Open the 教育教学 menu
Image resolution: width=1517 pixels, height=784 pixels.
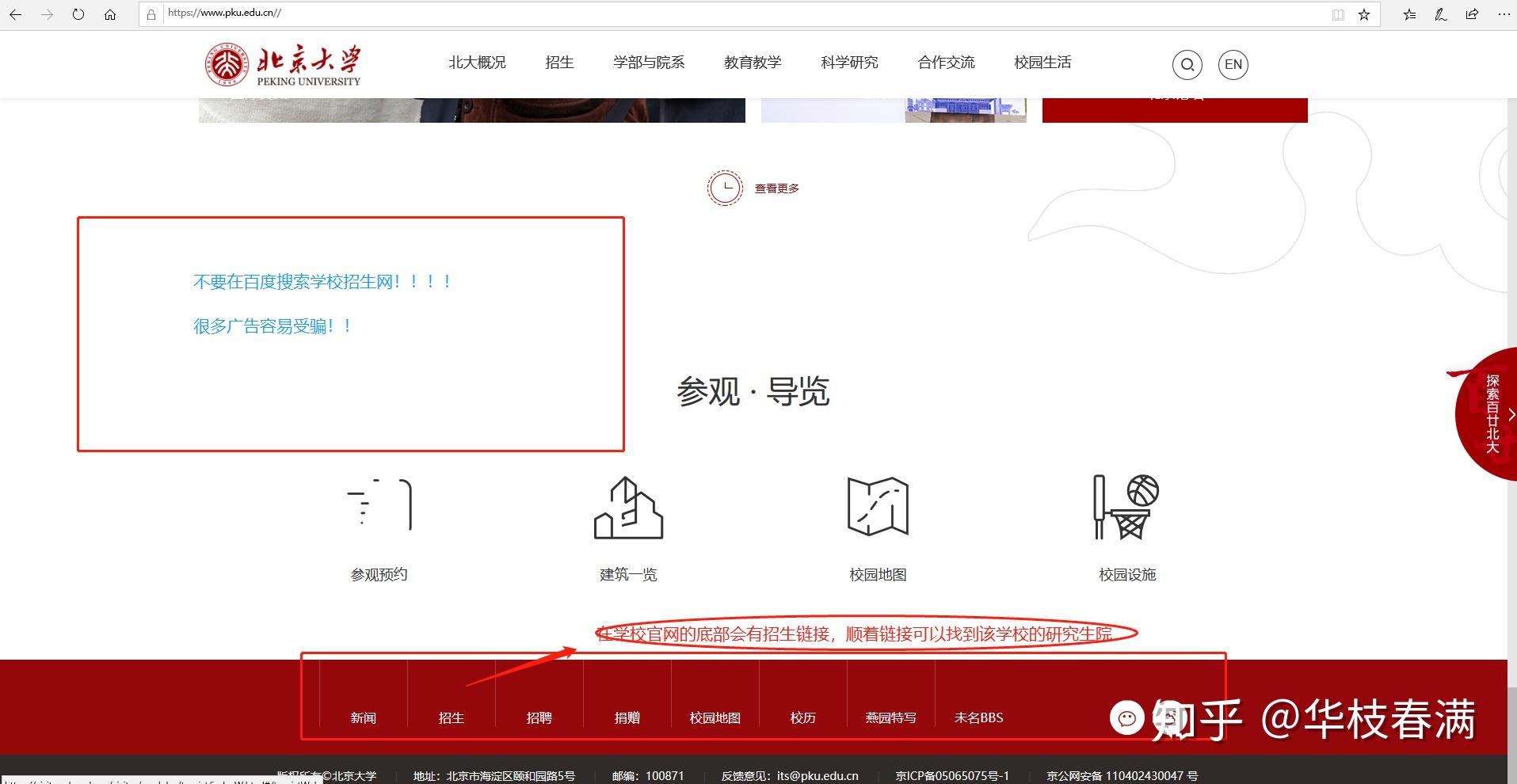point(753,63)
